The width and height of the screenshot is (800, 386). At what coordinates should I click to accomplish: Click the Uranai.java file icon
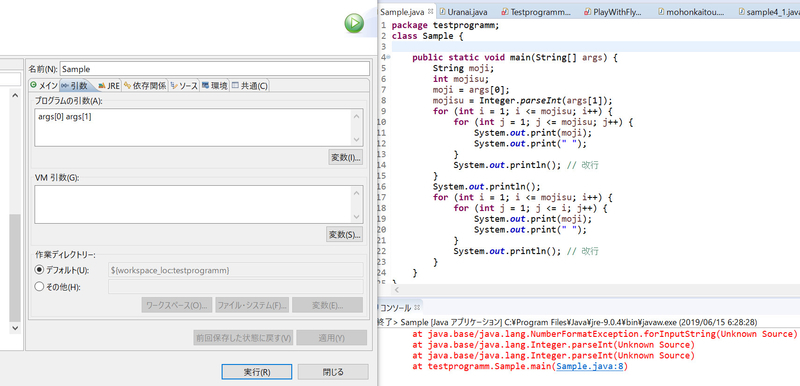[443, 11]
